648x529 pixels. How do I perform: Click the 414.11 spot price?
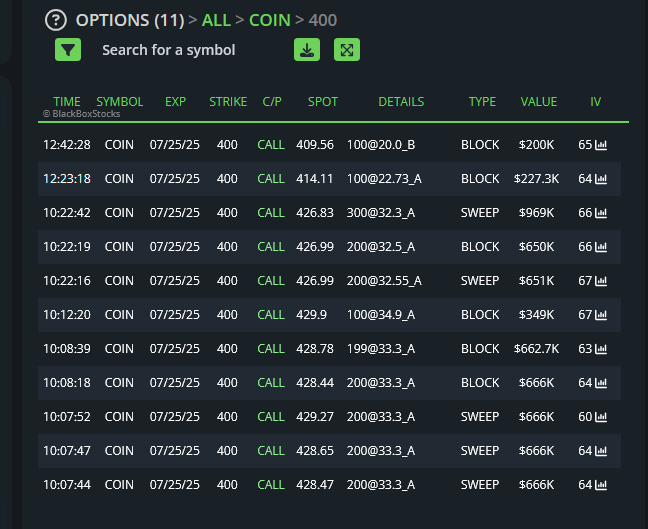click(314, 179)
